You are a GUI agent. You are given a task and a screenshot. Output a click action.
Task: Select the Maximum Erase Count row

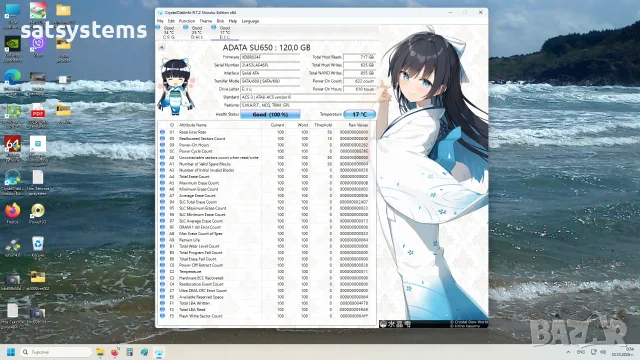(x=264, y=183)
